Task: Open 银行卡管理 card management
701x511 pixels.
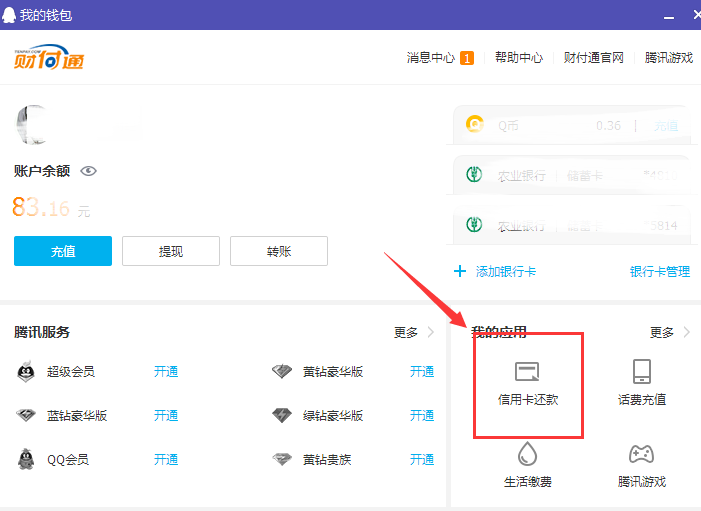Action: (x=660, y=271)
